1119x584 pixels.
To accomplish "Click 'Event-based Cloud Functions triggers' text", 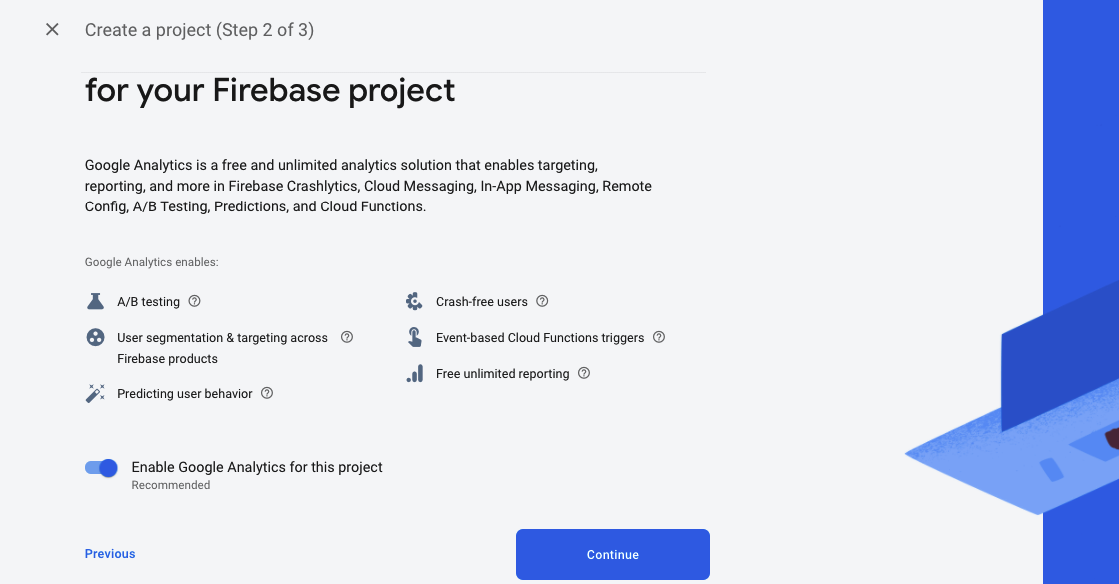I will [x=540, y=338].
